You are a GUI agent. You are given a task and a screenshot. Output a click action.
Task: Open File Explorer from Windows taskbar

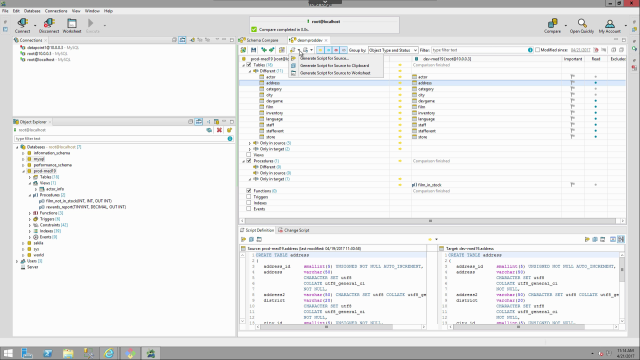pyautogui.click(x=68, y=353)
